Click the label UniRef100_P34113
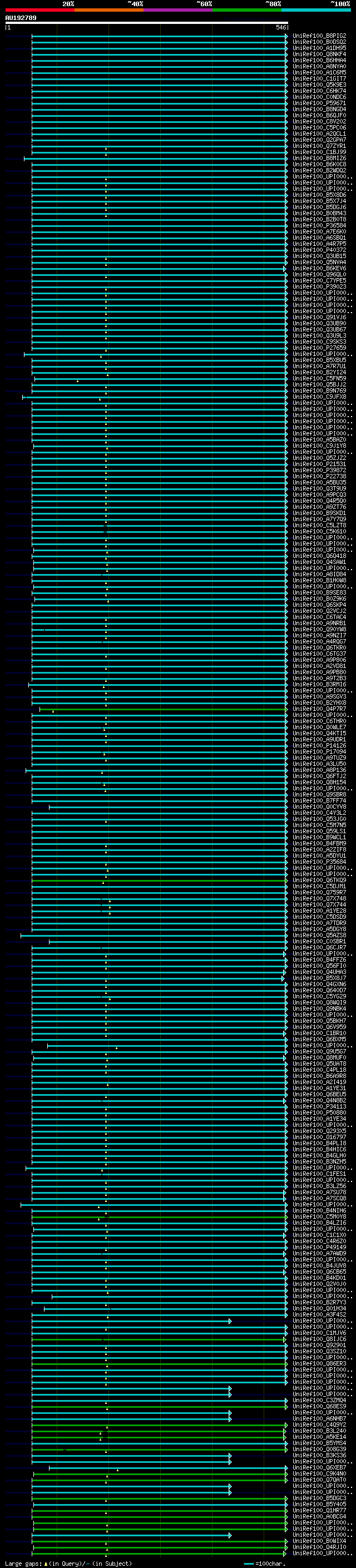Screen dimensions: 356x1568 (x=319, y=1106)
